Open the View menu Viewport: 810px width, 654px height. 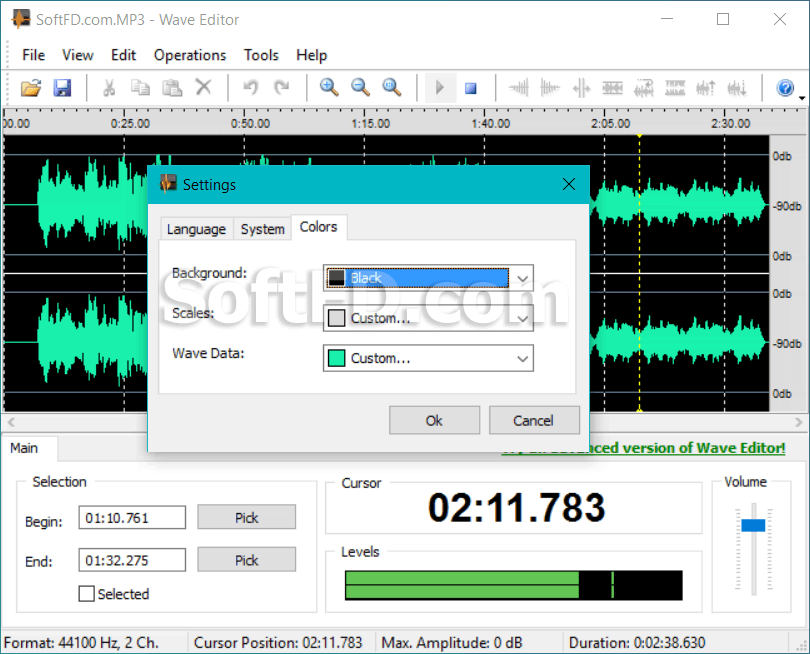[77, 55]
